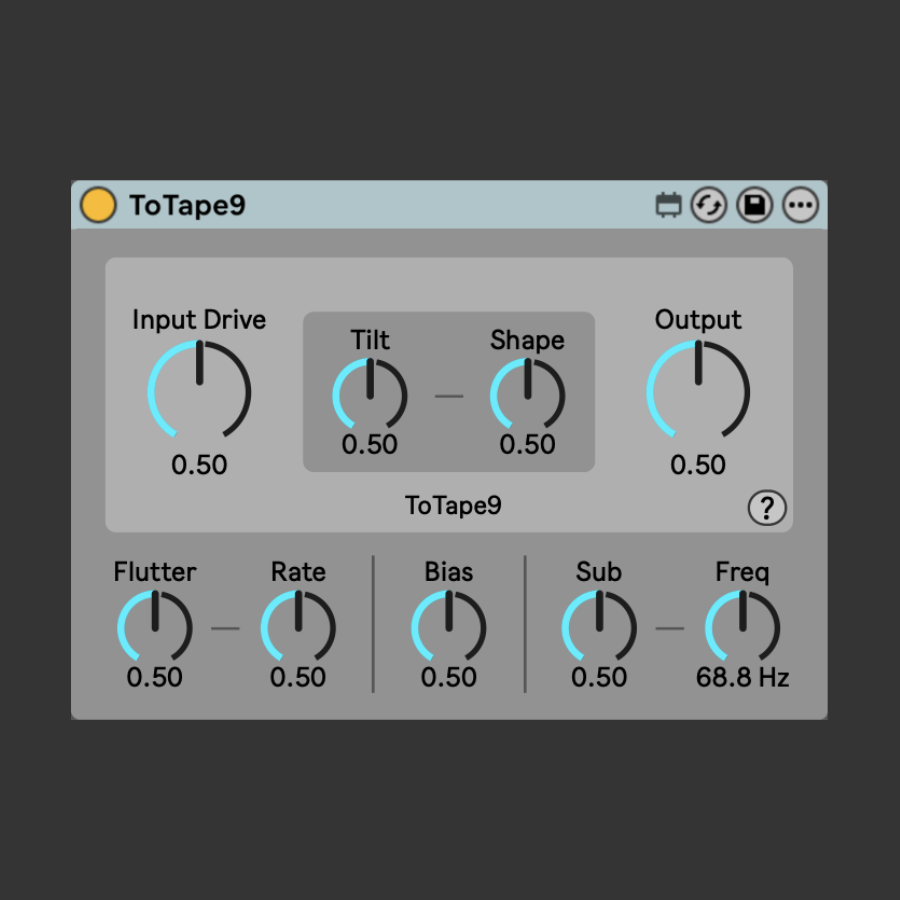Click the hot-swap preset icon

click(x=709, y=206)
